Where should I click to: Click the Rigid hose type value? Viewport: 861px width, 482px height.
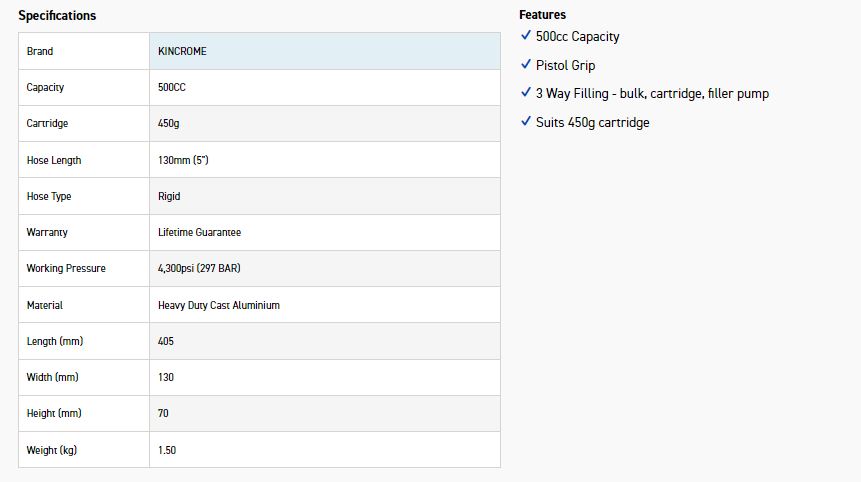(169, 196)
